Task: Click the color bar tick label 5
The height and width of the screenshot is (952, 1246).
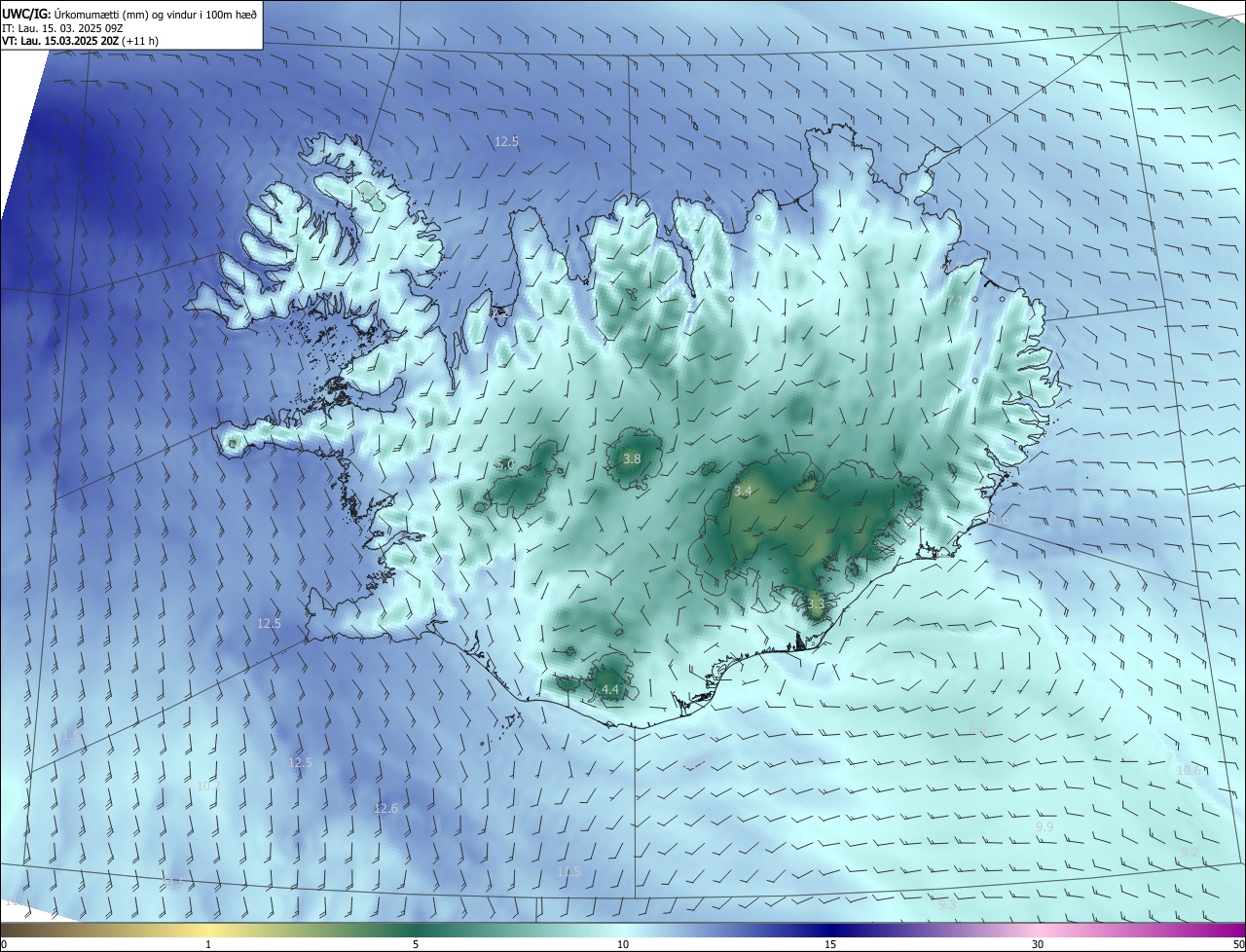Action: [416, 944]
